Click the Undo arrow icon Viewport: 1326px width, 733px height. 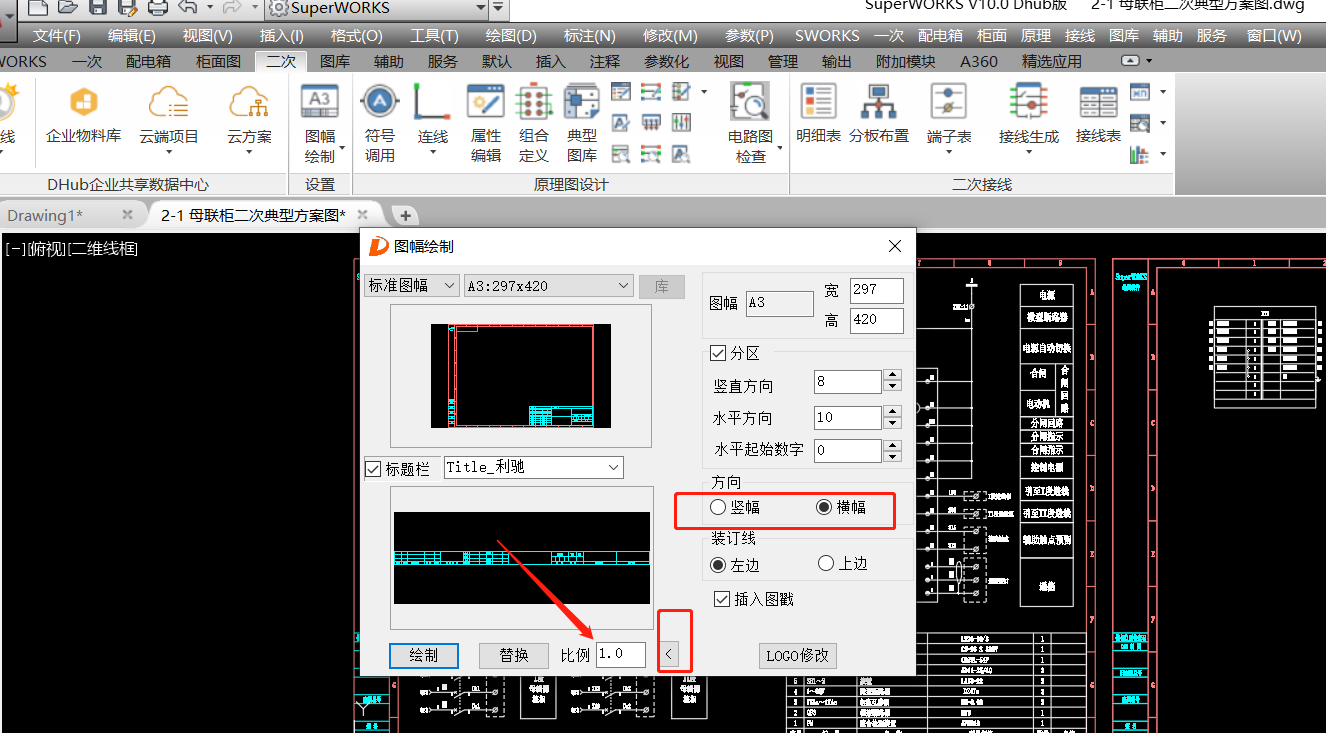pos(188,7)
